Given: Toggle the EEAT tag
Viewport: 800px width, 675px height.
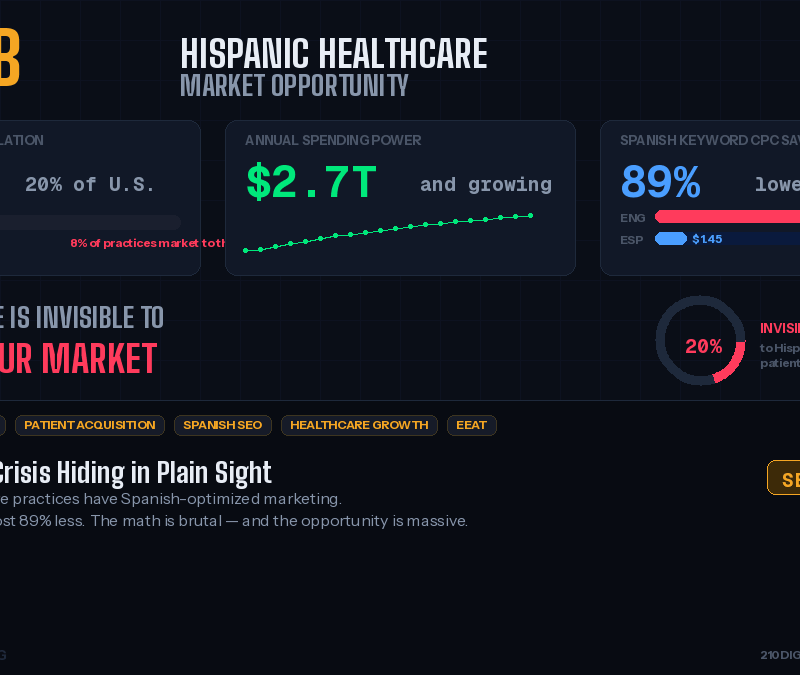Looking at the screenshot, I should click(x=471, y=425).
